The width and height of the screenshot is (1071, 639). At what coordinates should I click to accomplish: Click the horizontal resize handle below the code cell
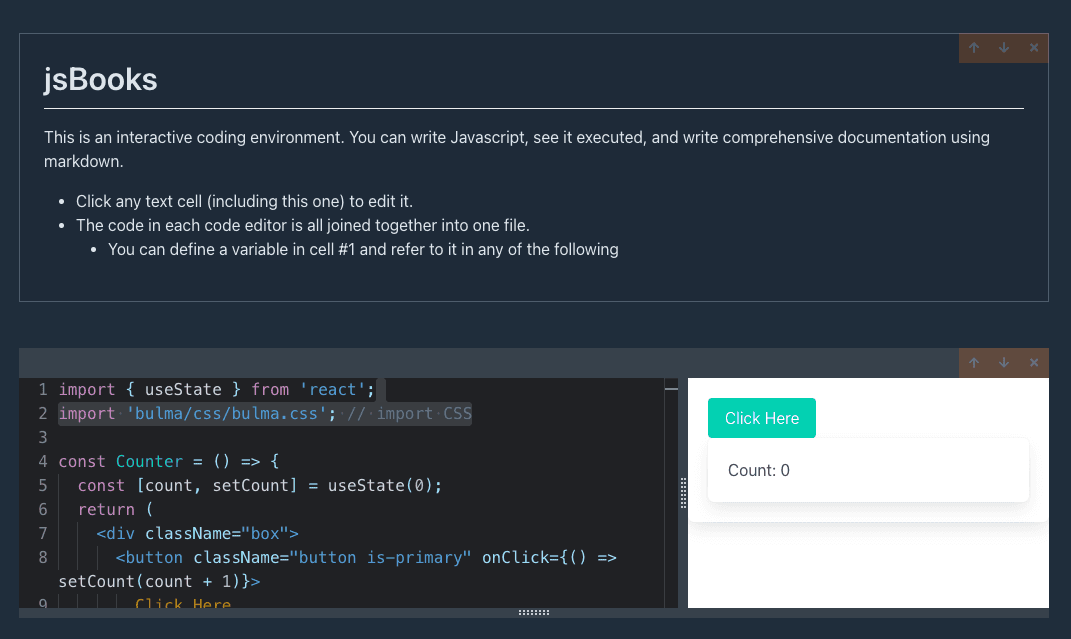534,612
